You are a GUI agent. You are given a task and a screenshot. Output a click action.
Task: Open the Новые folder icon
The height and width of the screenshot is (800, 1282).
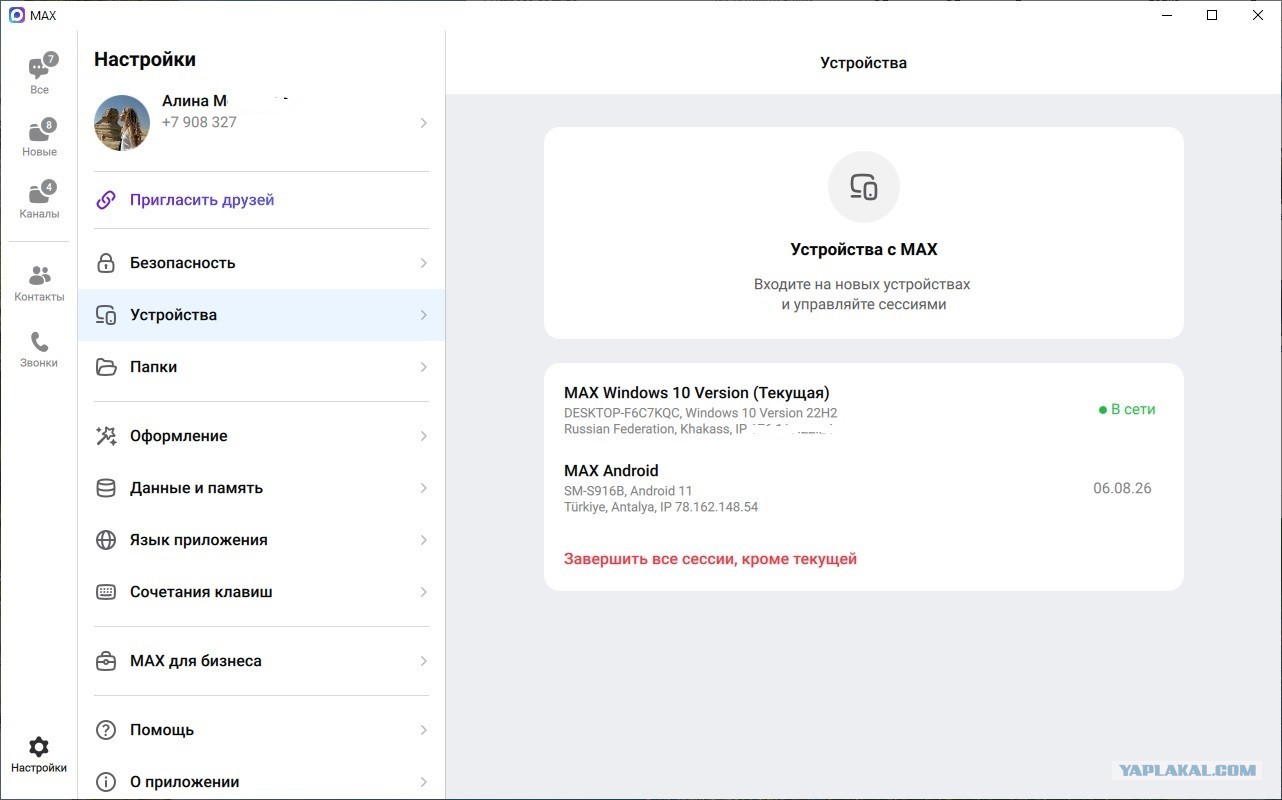click(39, 131)
